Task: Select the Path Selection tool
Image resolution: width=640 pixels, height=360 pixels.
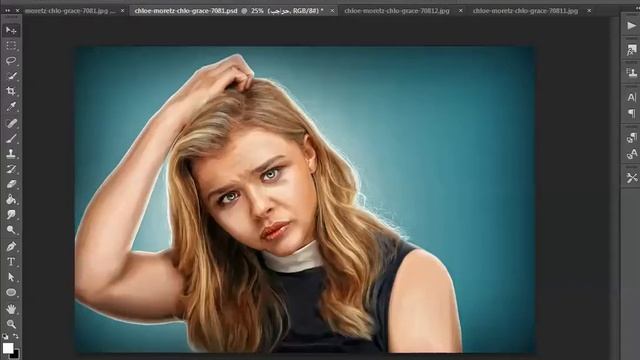Action: [x=11, y=277]
